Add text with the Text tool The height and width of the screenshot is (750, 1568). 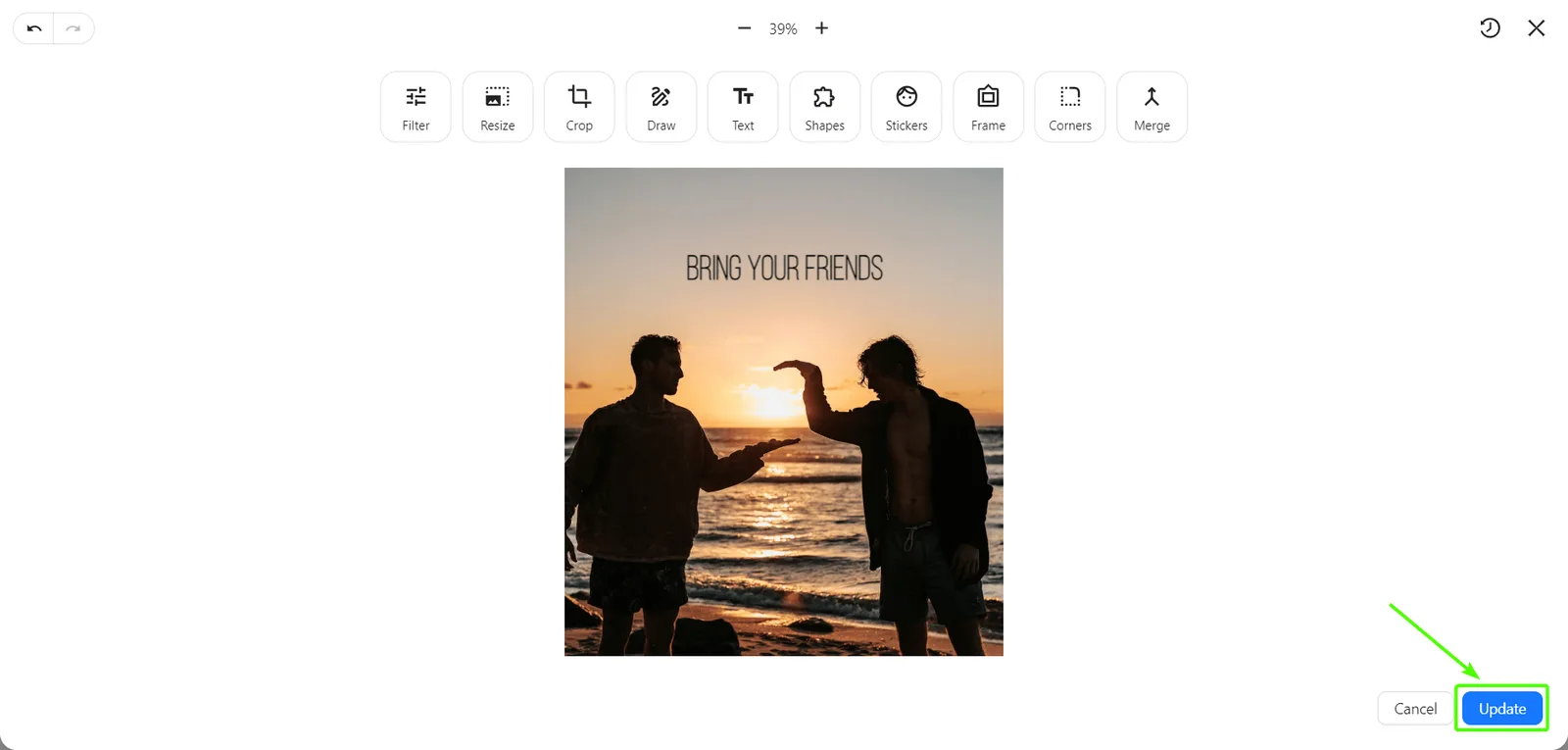tap(743, 107)
